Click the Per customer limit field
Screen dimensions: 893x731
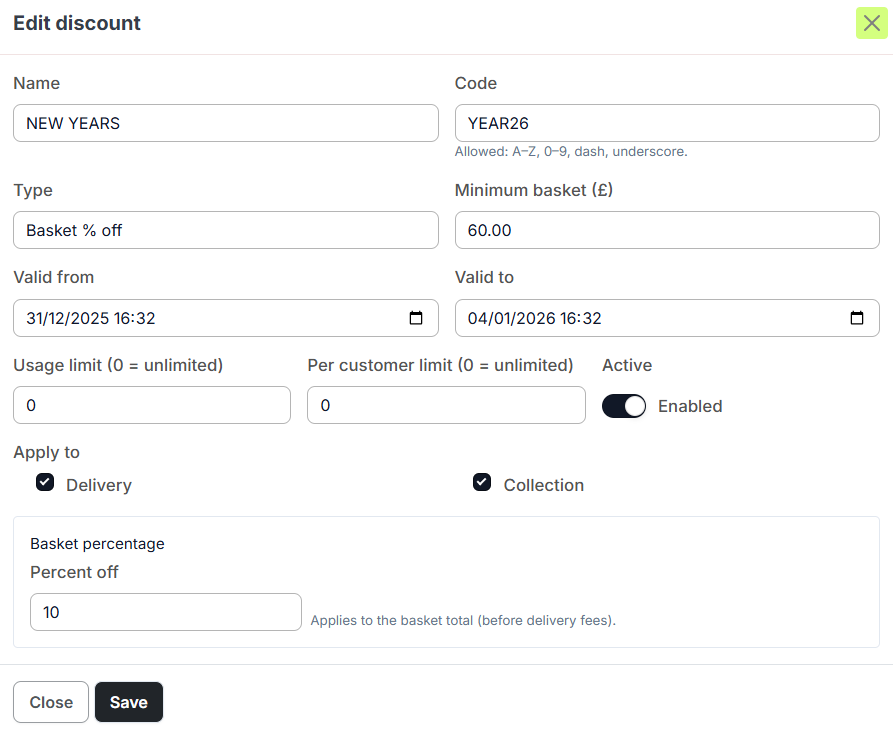point(446,405)
